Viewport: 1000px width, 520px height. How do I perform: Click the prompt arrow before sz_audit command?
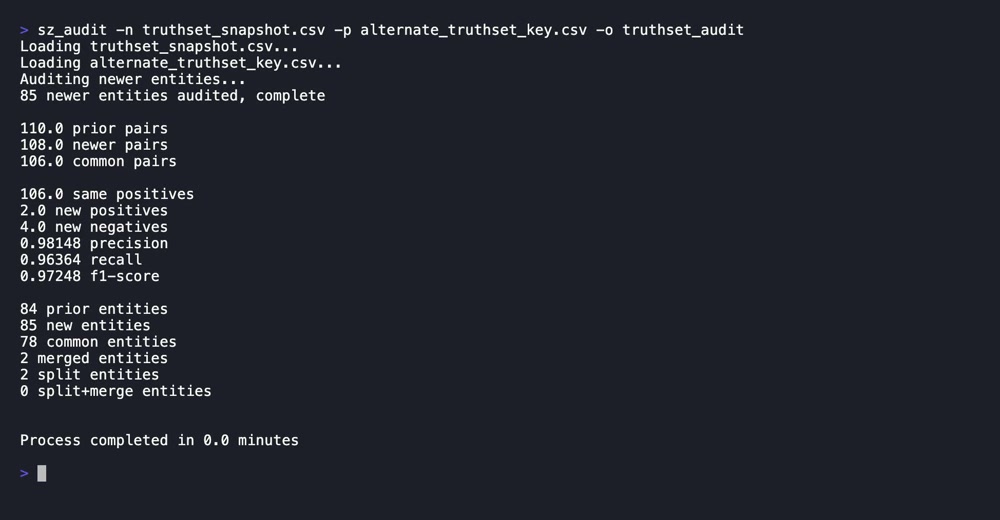point(24,30)
